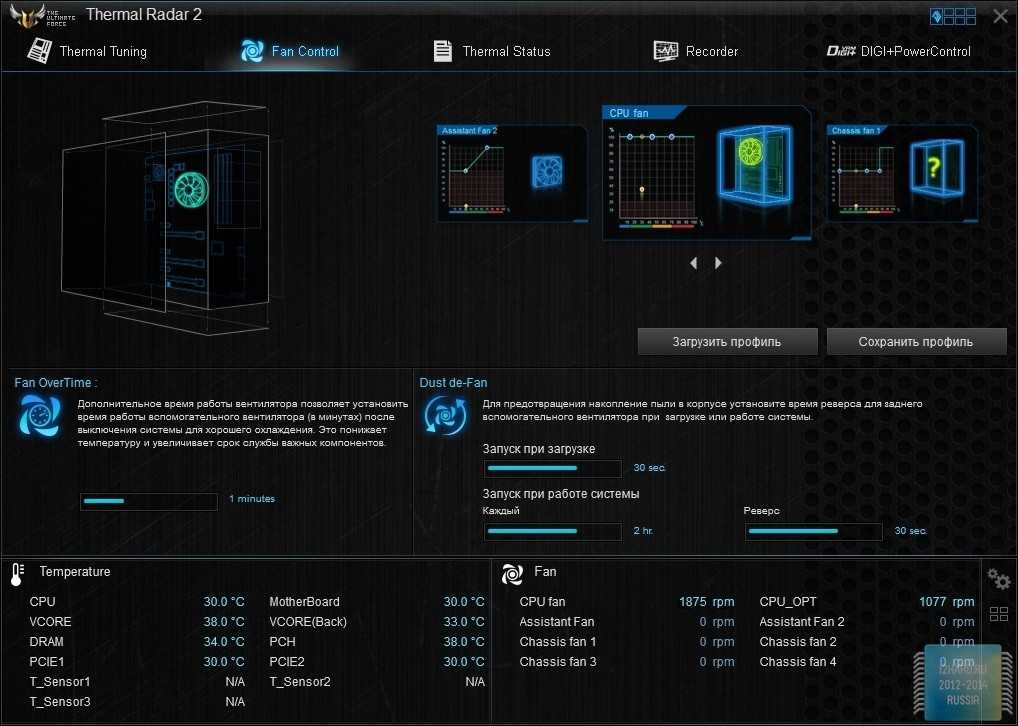Click the Dust de-Fan icon

coord(442,415)
